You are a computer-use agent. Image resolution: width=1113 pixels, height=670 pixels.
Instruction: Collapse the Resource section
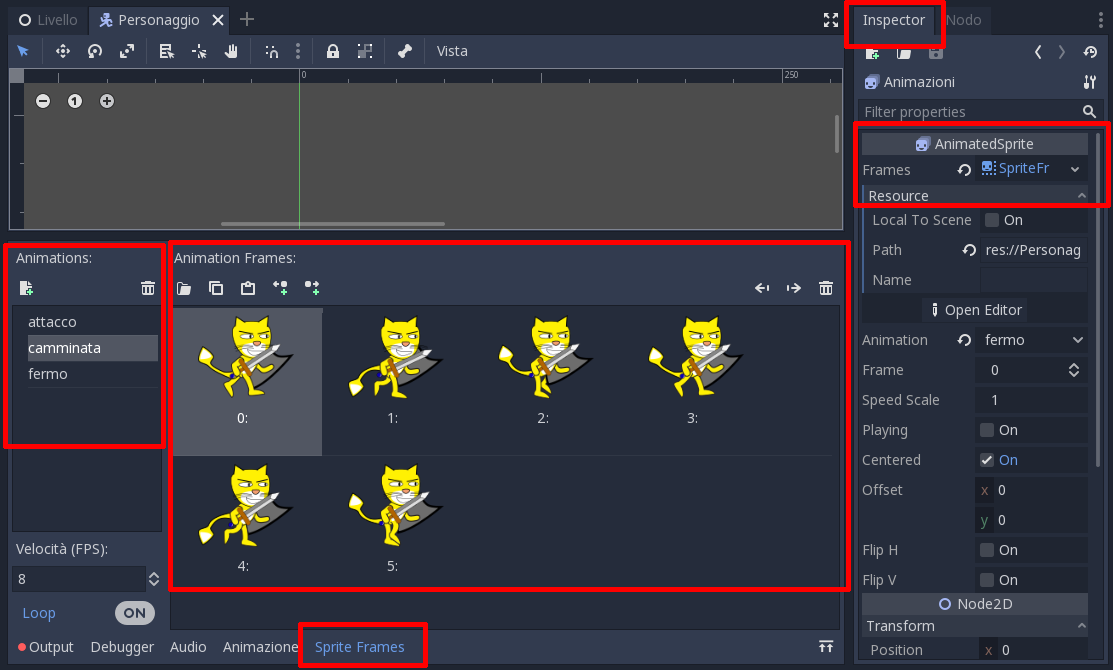(975, 195)
